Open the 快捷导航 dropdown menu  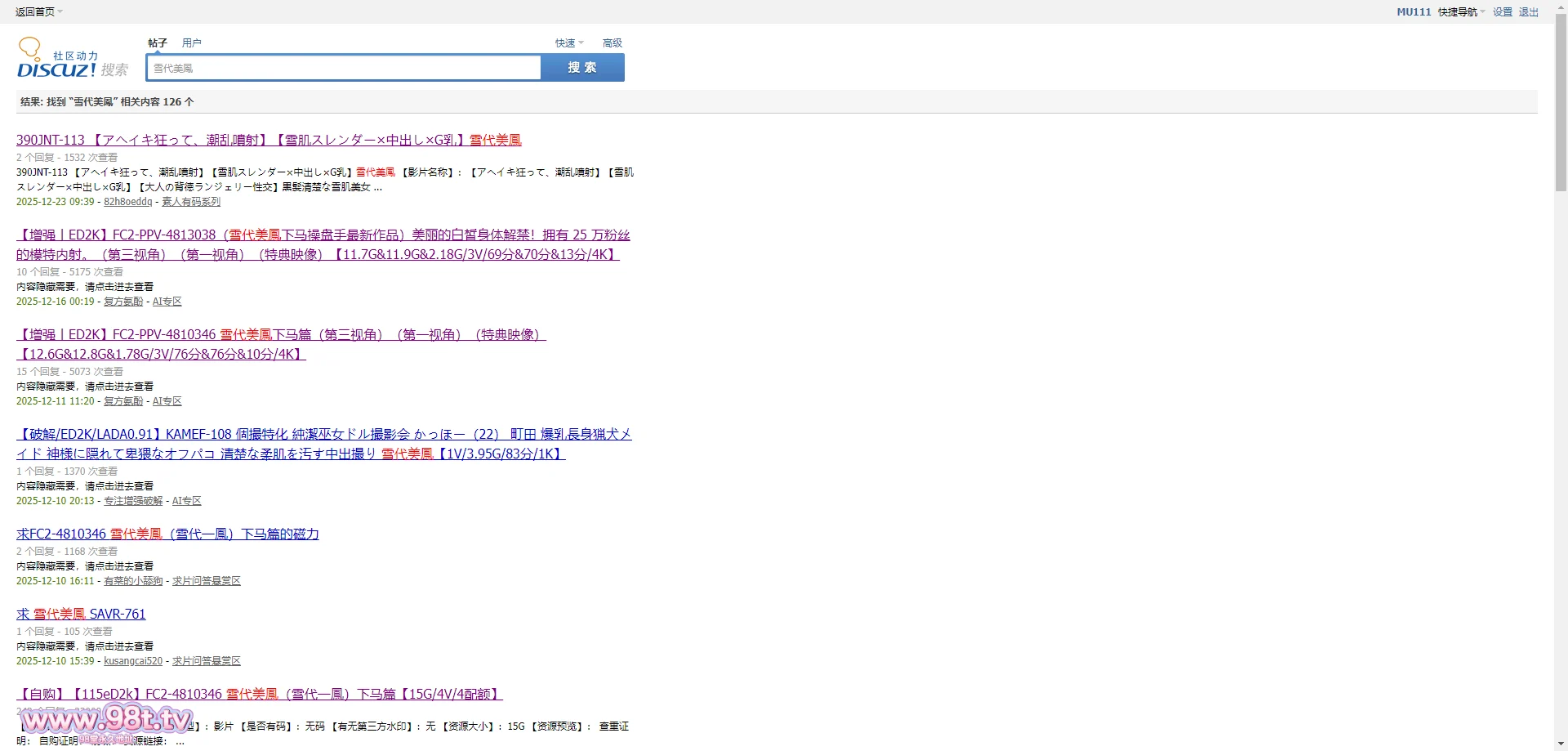tap(1461, 11)
